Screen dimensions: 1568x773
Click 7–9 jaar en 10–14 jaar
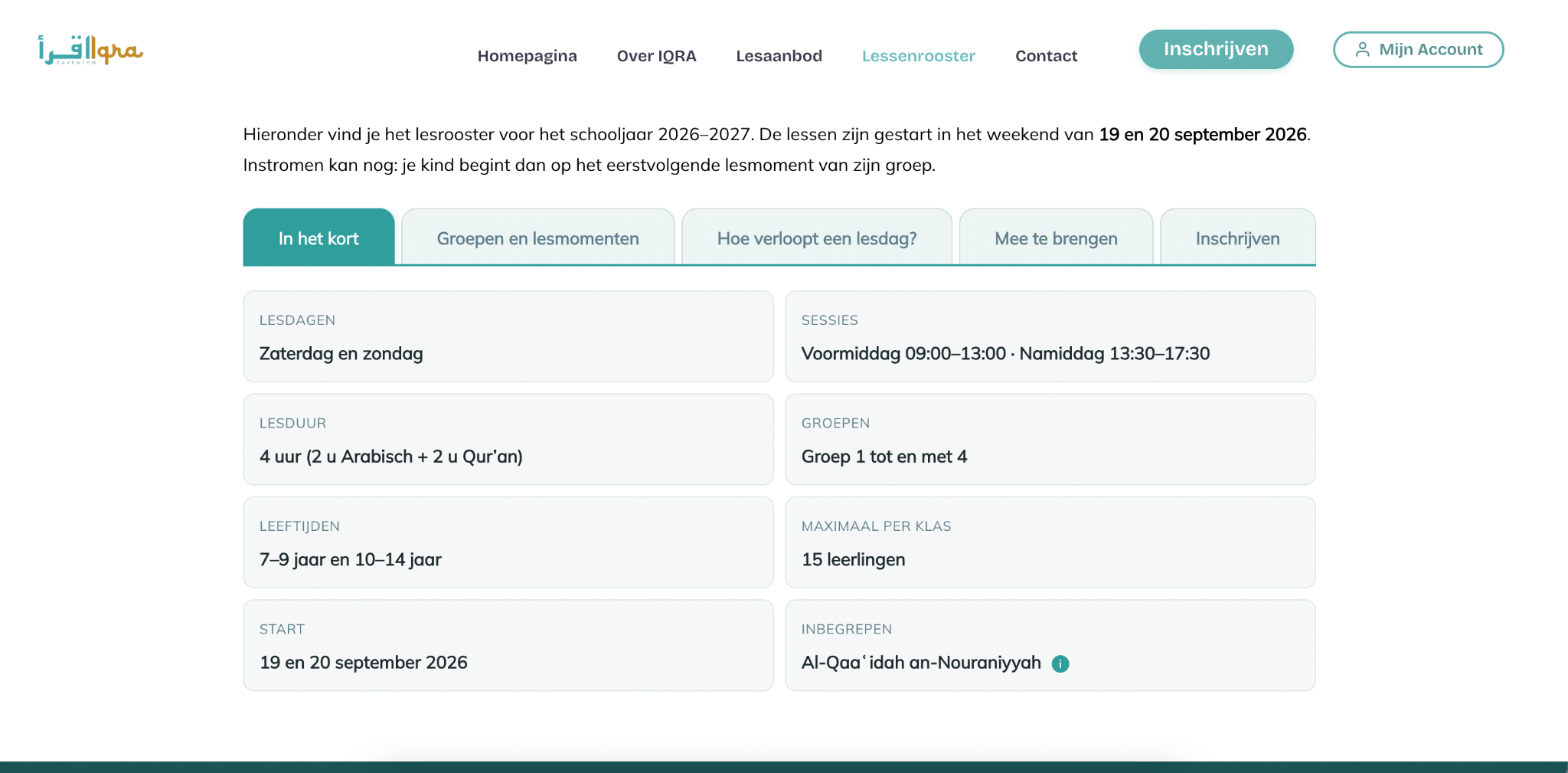click(350, 560)
